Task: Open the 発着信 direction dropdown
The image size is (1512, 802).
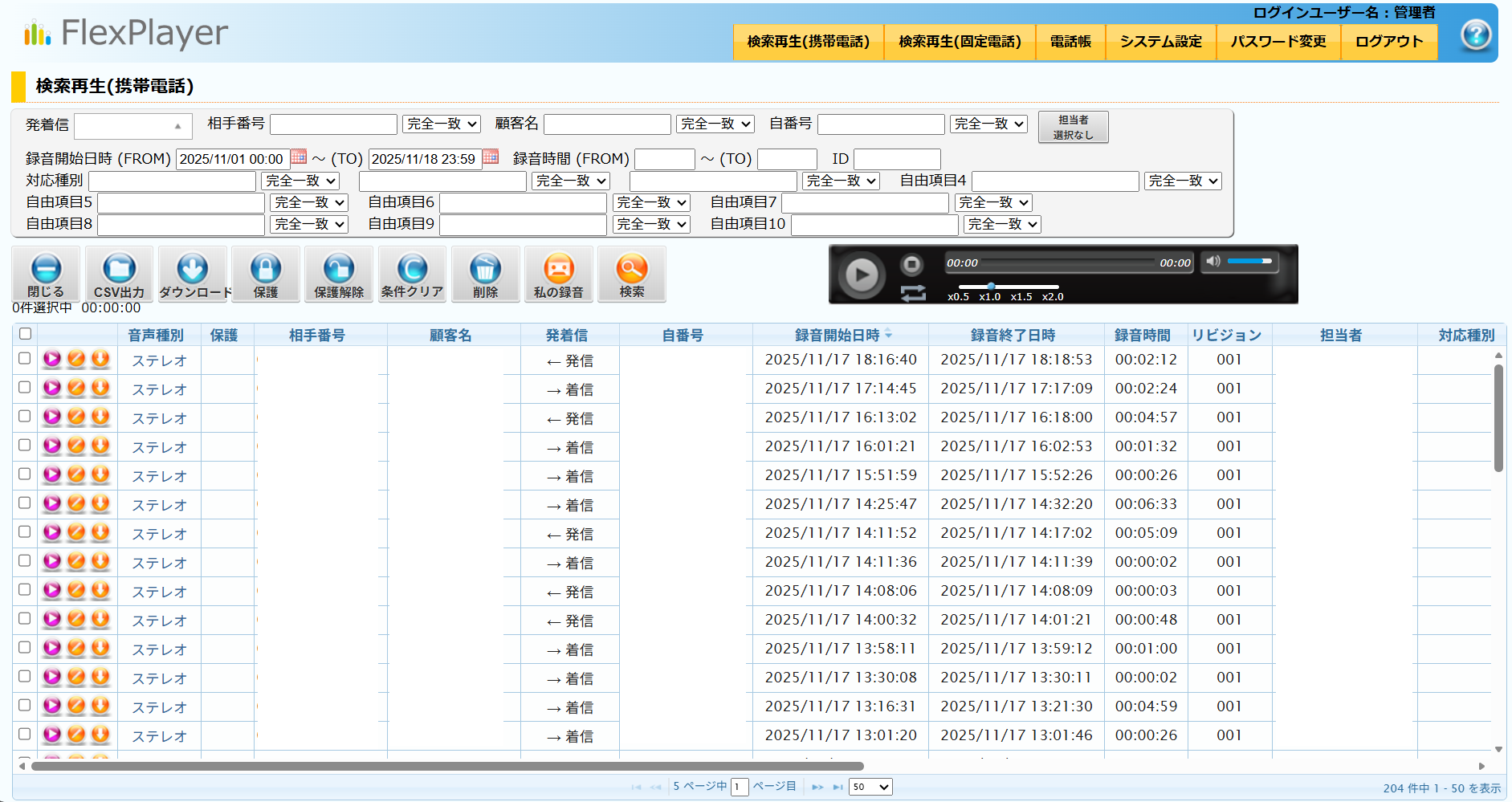Action: tap(133, 126)
